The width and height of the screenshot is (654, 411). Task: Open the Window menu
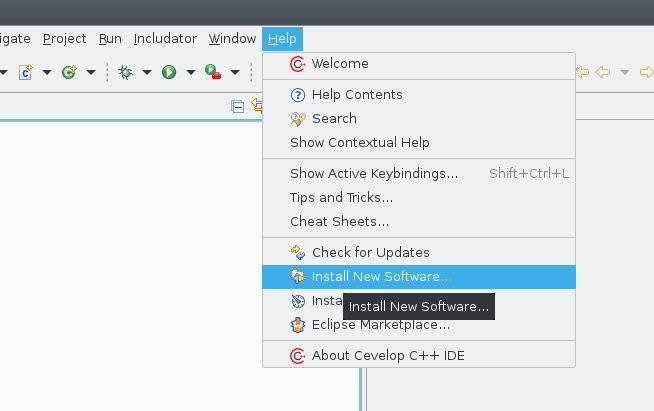tap(232, 39)
